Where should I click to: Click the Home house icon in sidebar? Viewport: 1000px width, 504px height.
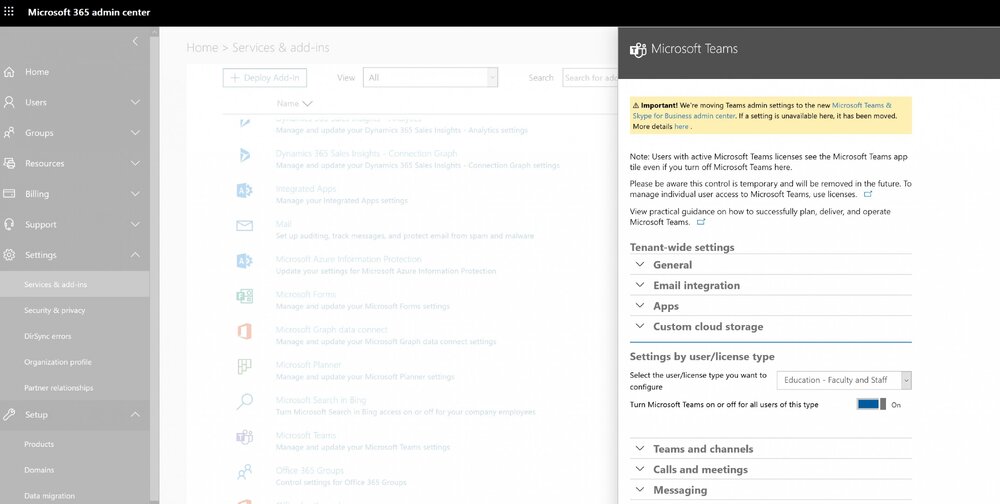pyautogui.click(x=9, y=72)
